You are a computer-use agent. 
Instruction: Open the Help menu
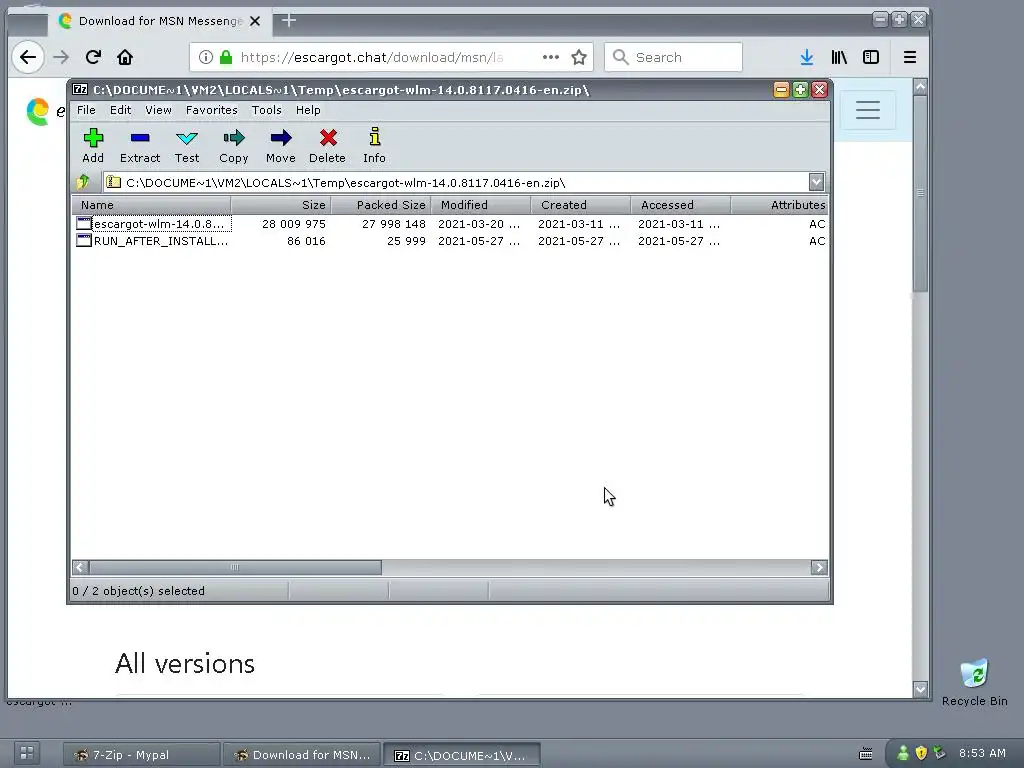(x=308, y=110)
